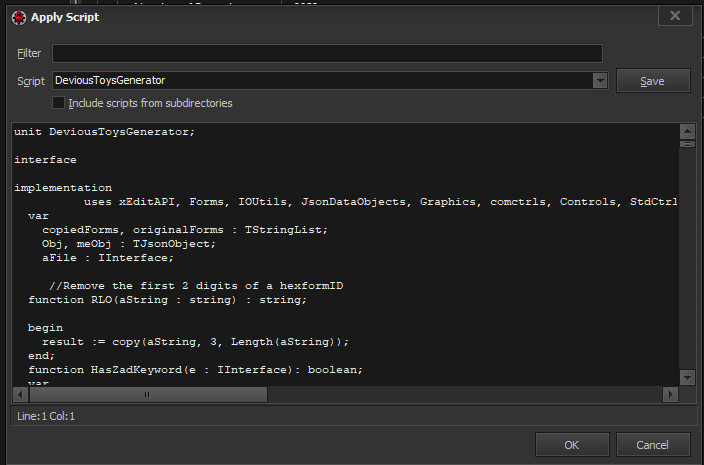The height and width of the screenshot is (465, 704).
Task: Click 'Obj, meObj : TJsonObject;' line
Action: 129,244
